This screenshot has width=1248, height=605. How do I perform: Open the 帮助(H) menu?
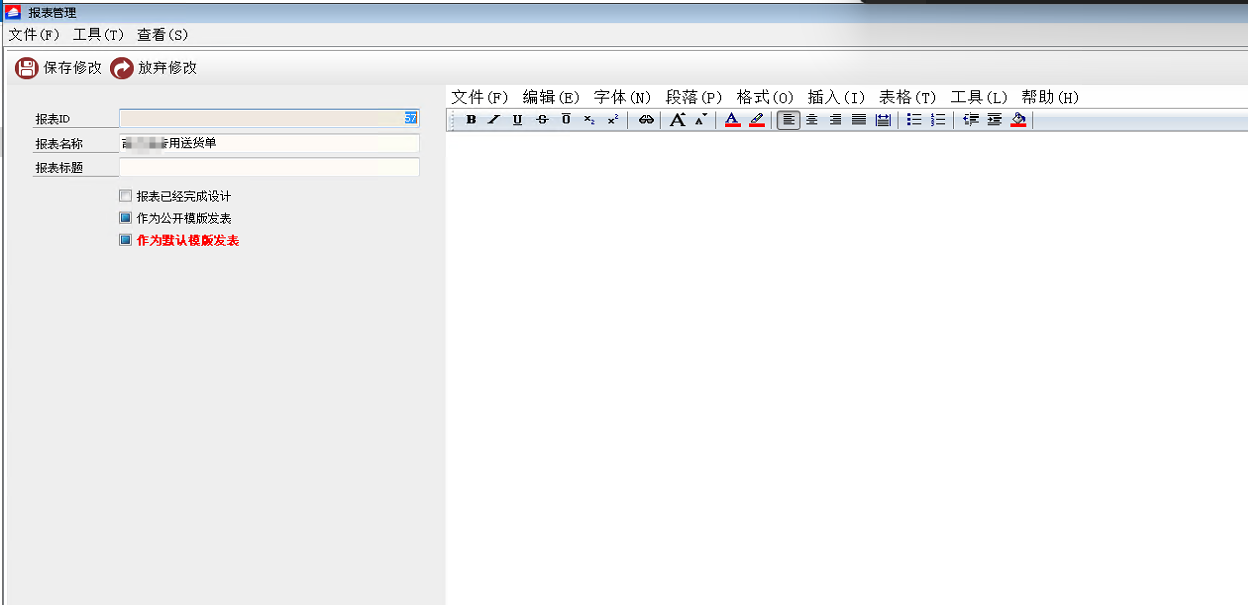[1050, 97]
